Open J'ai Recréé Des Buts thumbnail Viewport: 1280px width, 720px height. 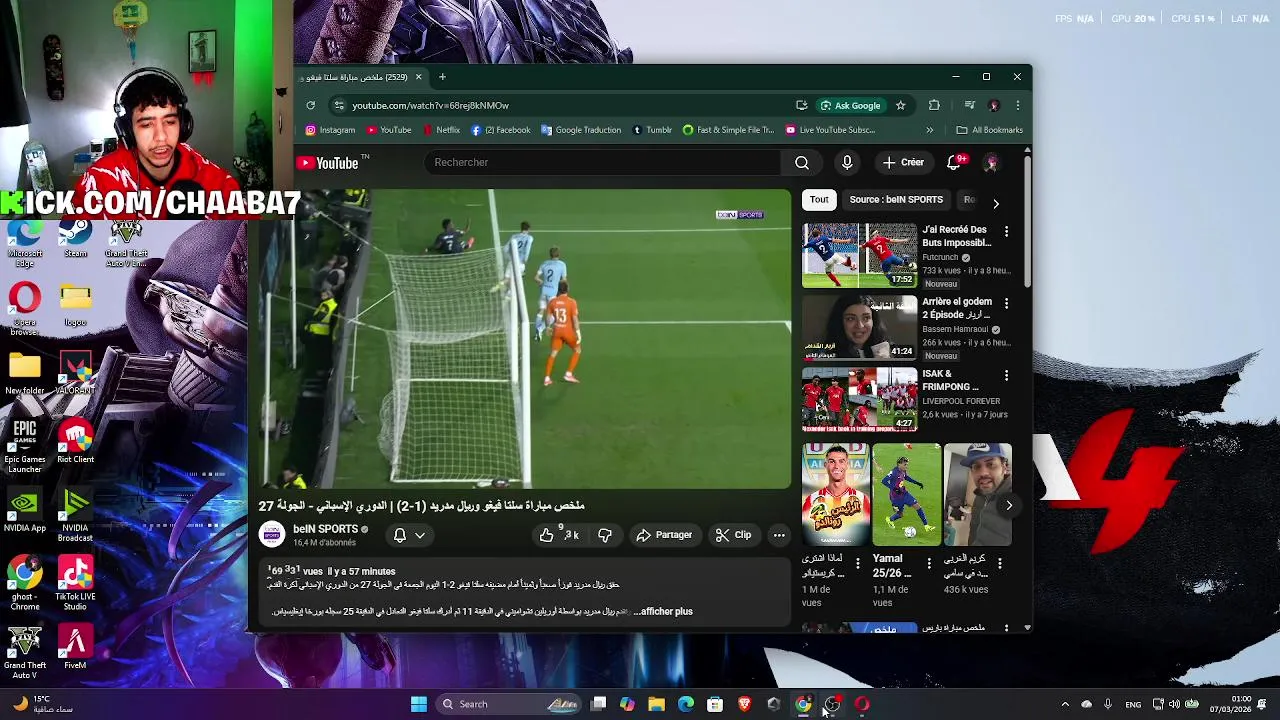859,255
